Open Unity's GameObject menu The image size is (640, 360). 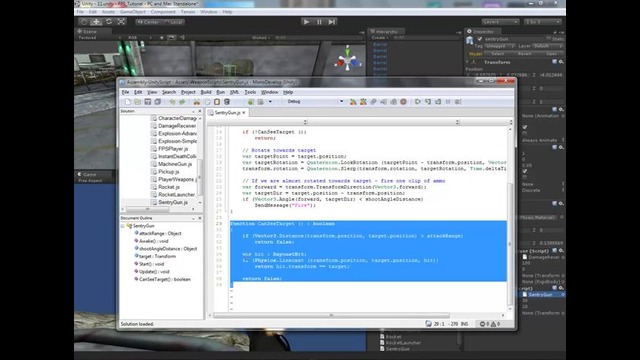(133, 12)
